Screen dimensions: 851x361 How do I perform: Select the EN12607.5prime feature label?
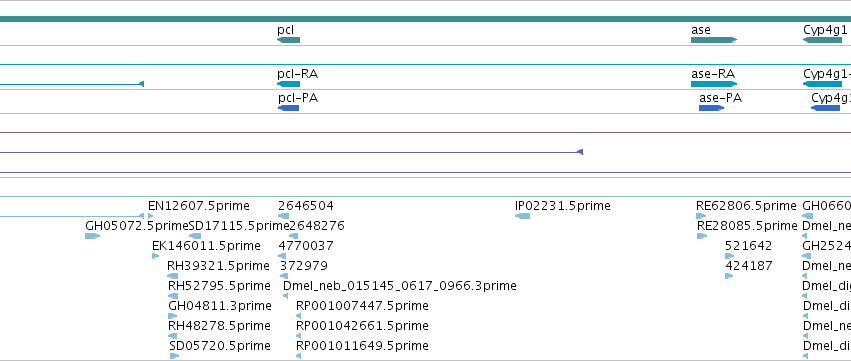[x=199, y=206]
